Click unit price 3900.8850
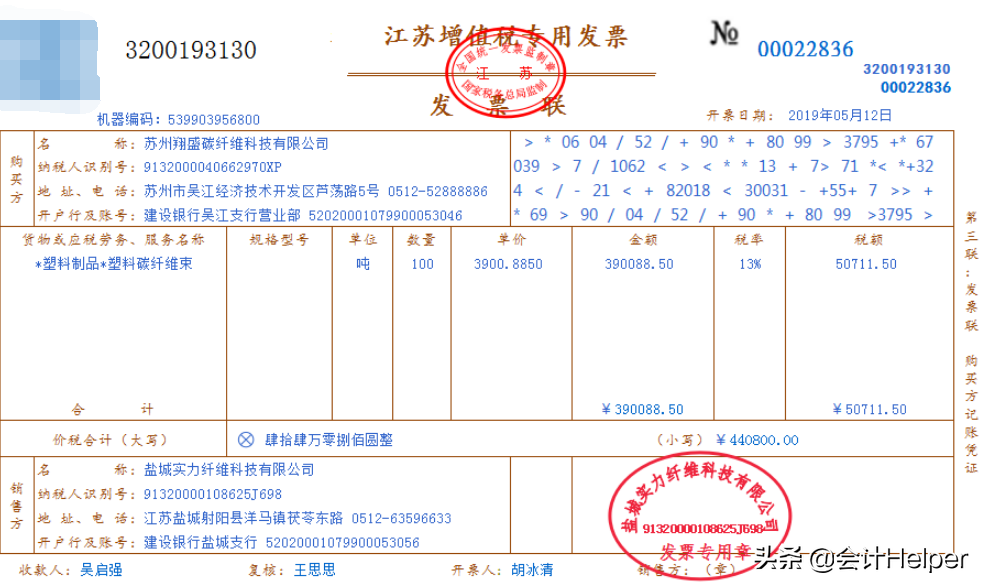This screenshot has height=588, width=985. (508, 264)
